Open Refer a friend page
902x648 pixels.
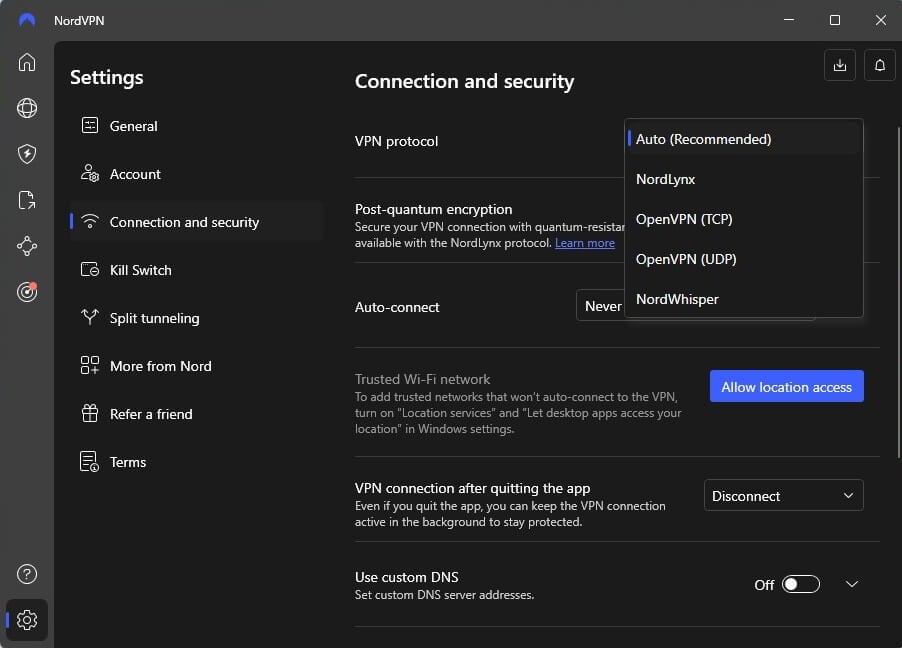196,414
